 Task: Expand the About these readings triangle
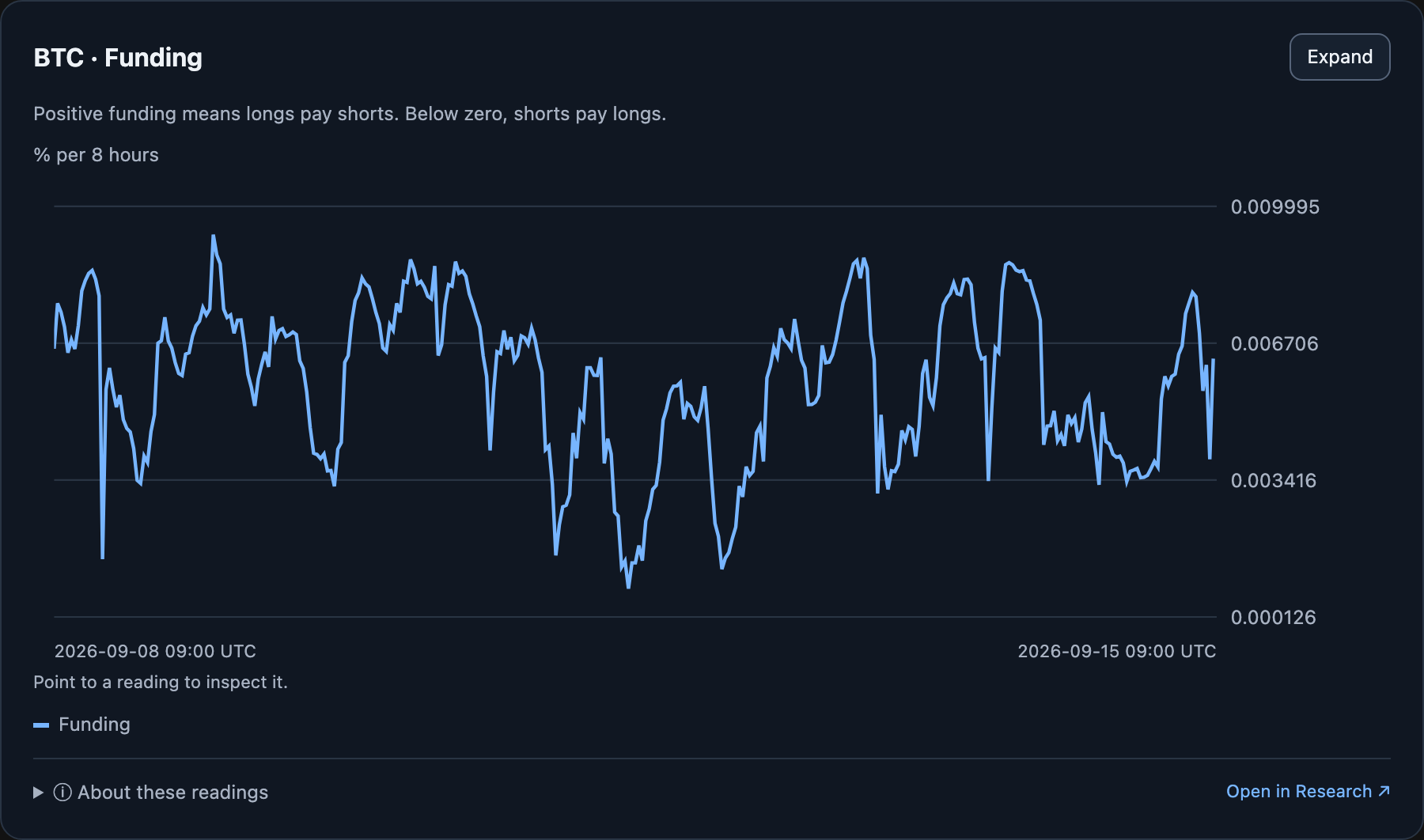coord(38,793)
